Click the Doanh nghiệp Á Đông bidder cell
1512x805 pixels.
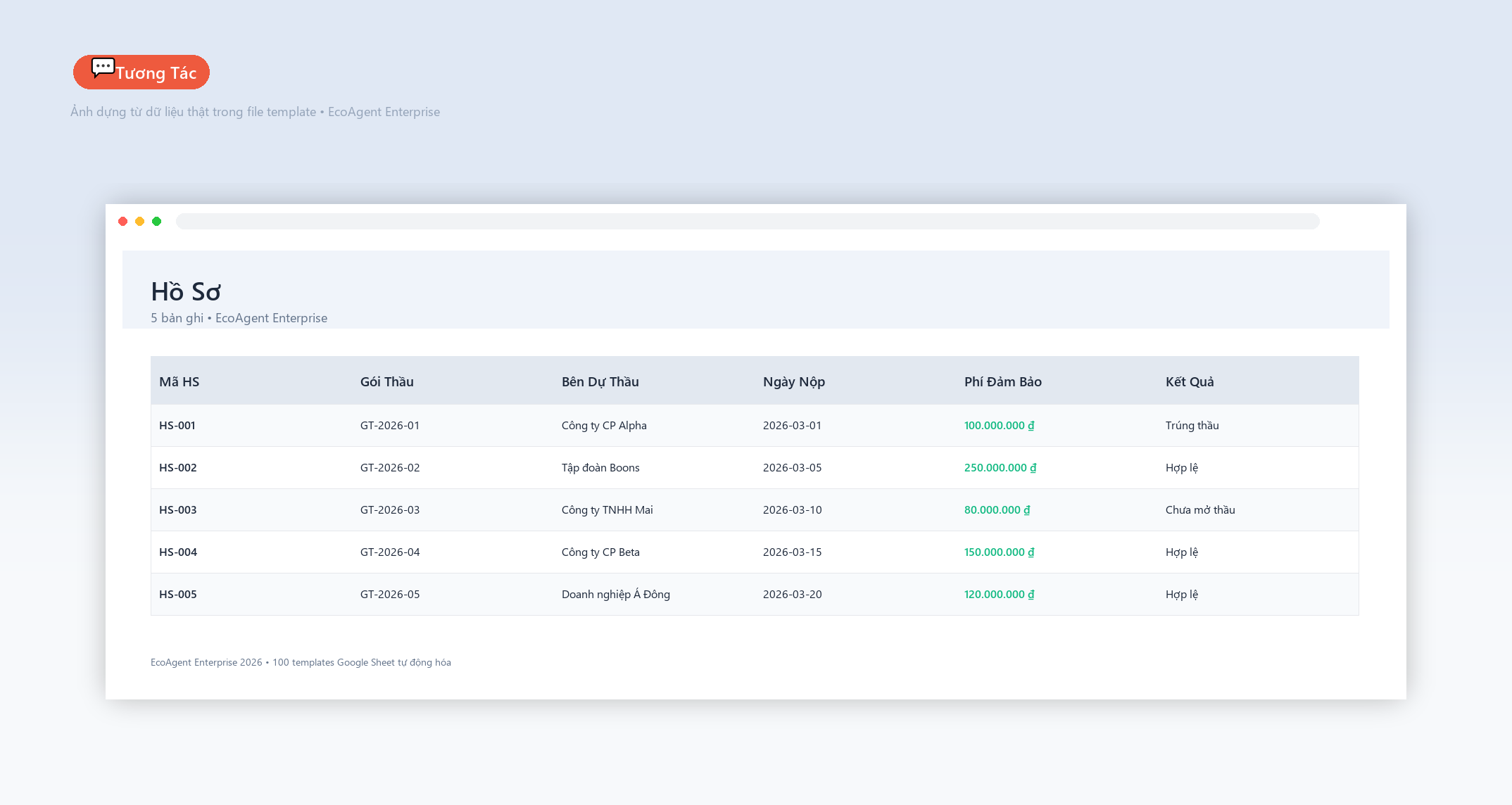[616, 594]
